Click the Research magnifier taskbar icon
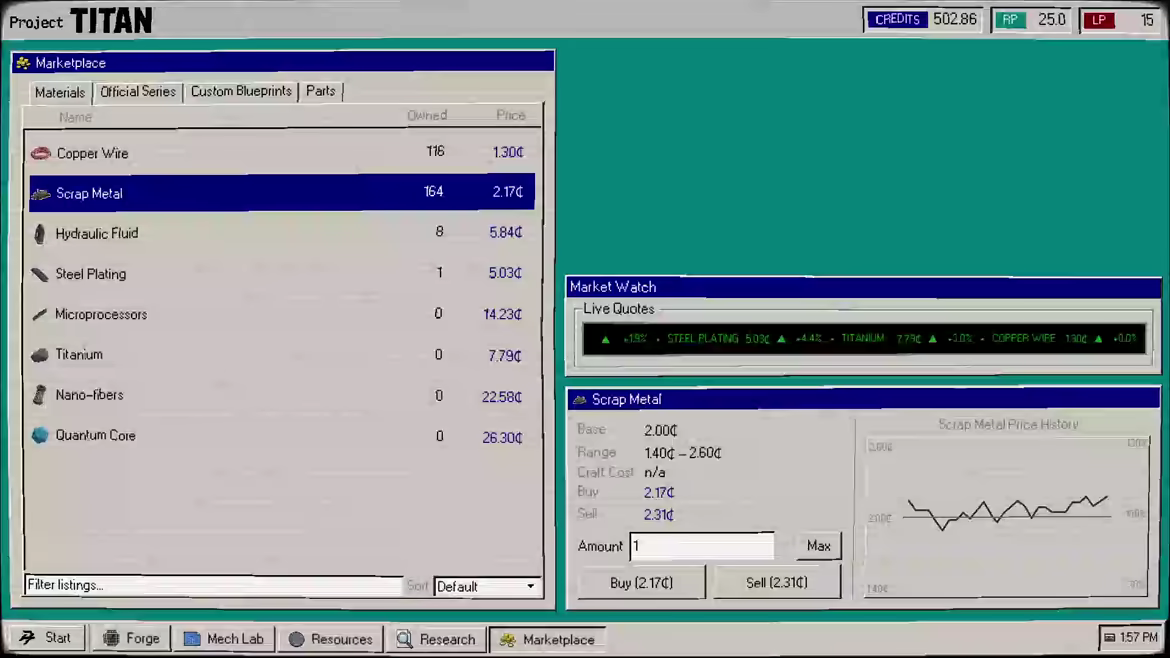The width and height of the screenshot is (1170, 658). [404, 639]
